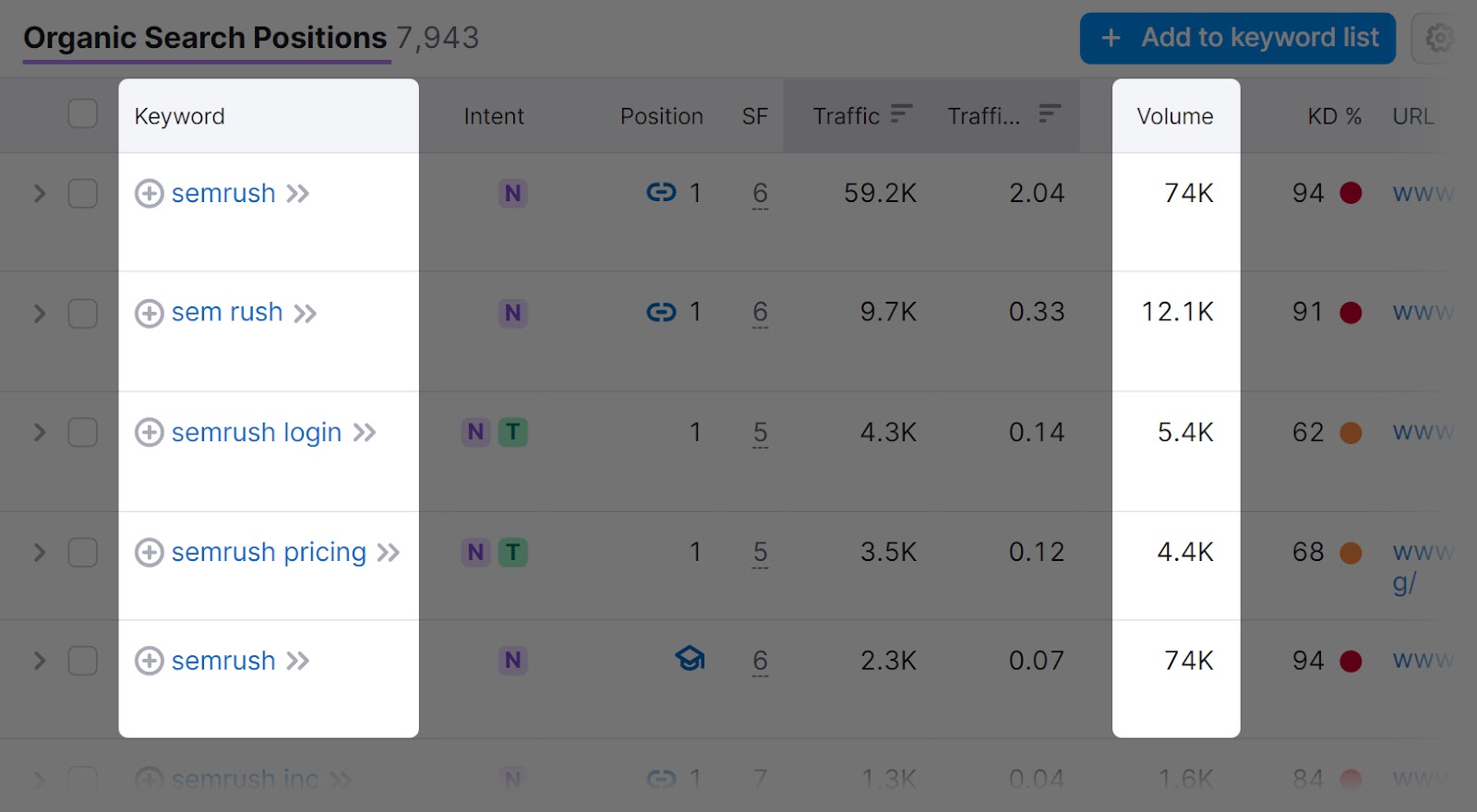Image resolution: width=1477 pixels, height=812 pixels.
Task: Click red KD dot in the 91 row
Action: 1351,313
